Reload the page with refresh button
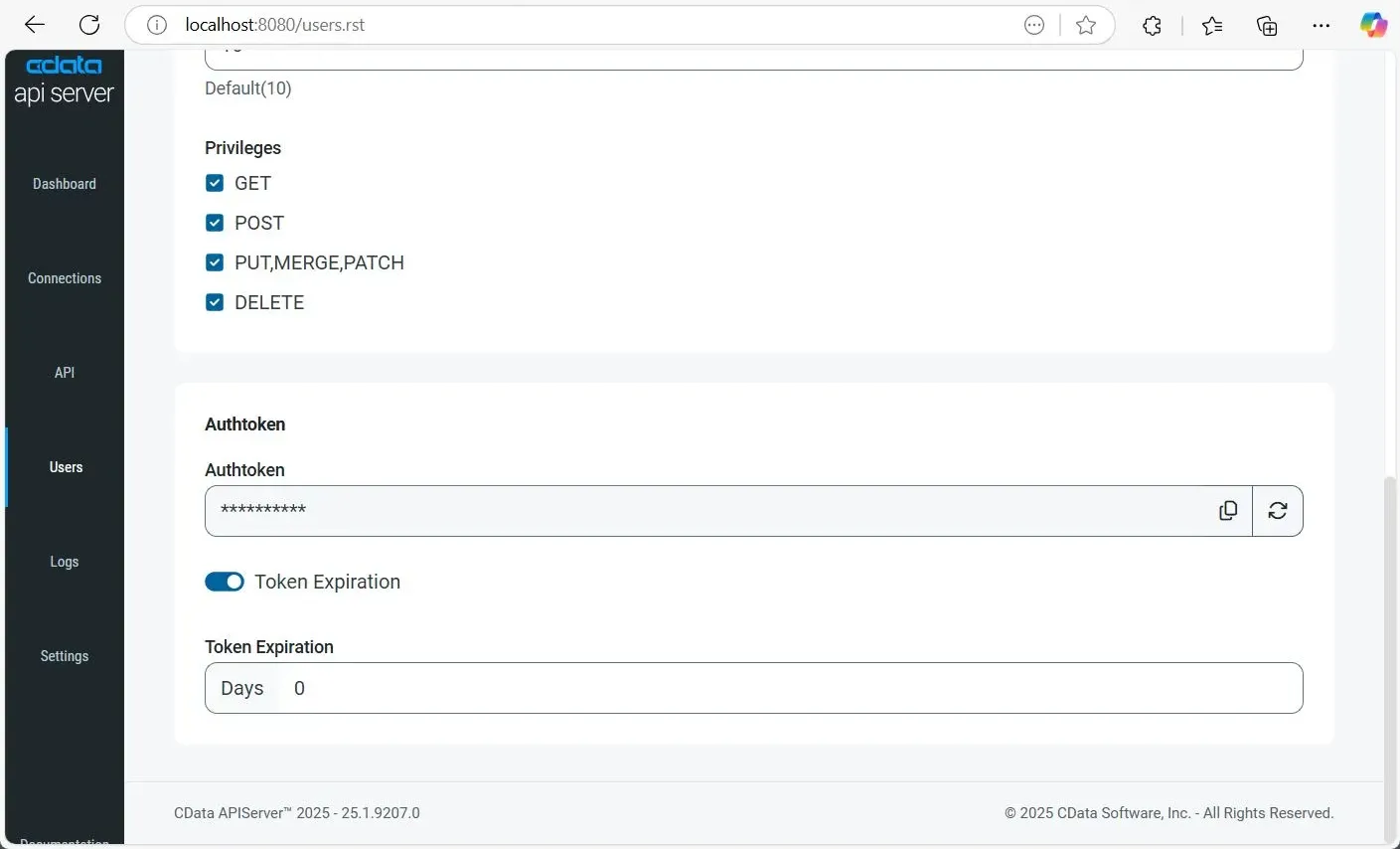 89,25
